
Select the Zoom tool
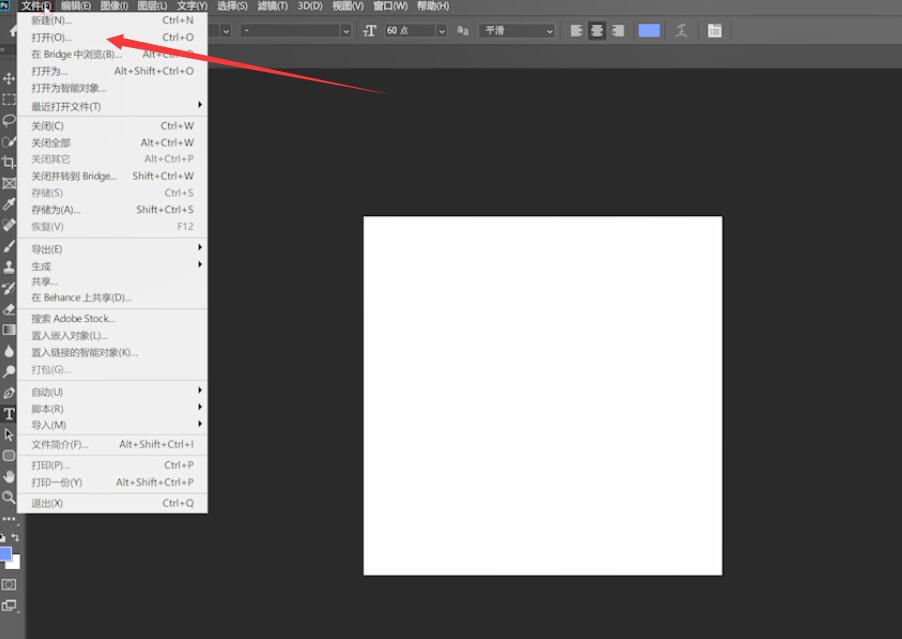[9, 498]
